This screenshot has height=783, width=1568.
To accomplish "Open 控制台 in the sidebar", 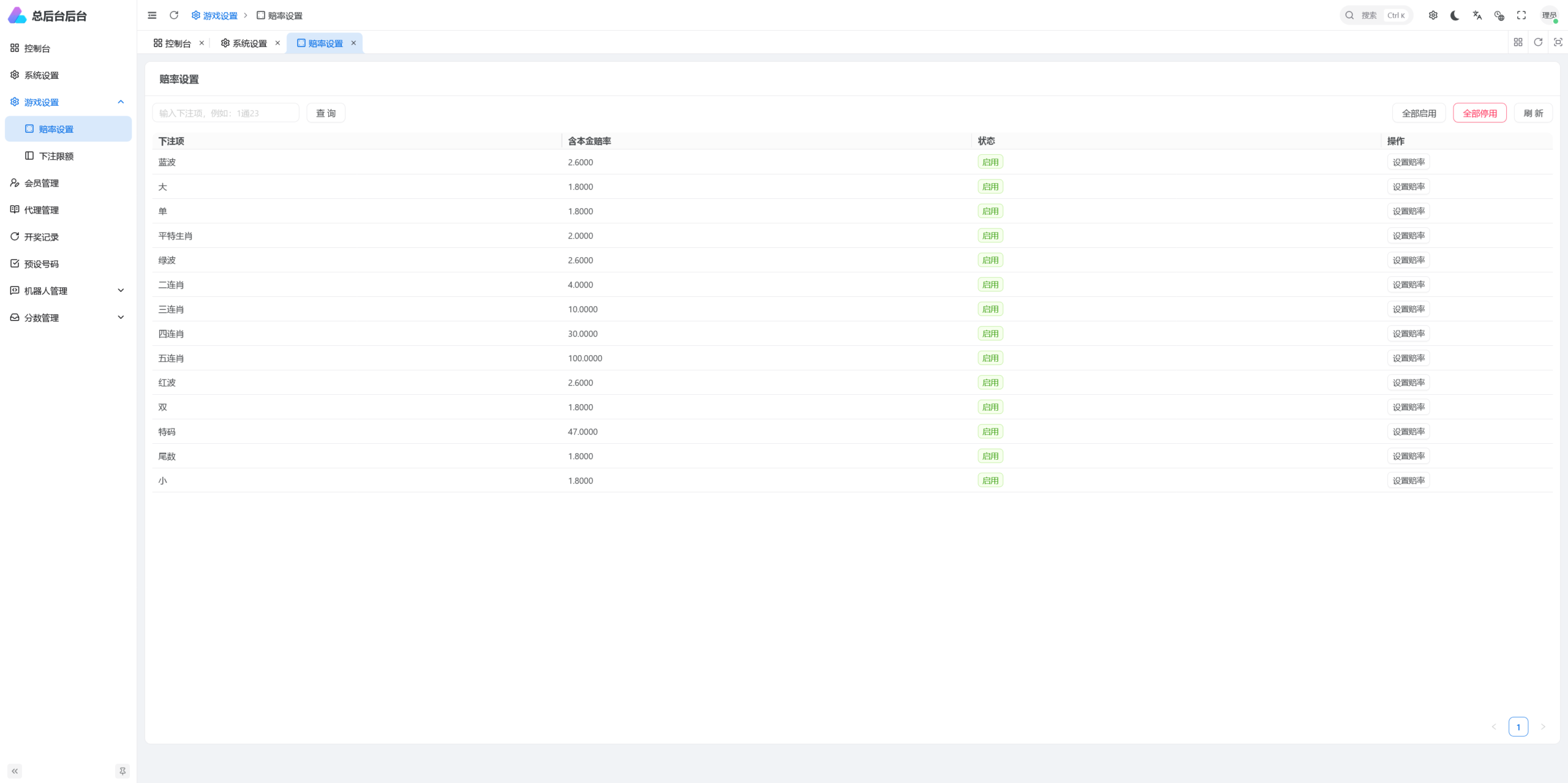I will click(68, 48).
